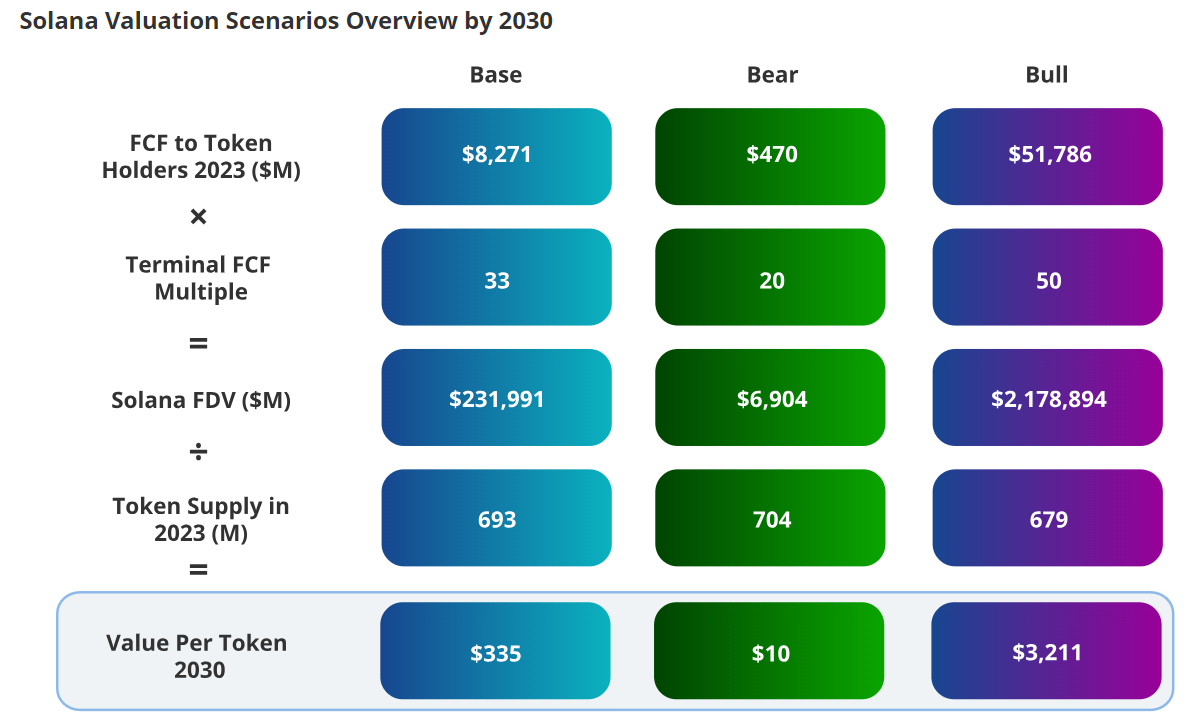1199x718 pixels.
Task: Click the $6,904 Bear FDV tile
Action: (x=770, y=398)
